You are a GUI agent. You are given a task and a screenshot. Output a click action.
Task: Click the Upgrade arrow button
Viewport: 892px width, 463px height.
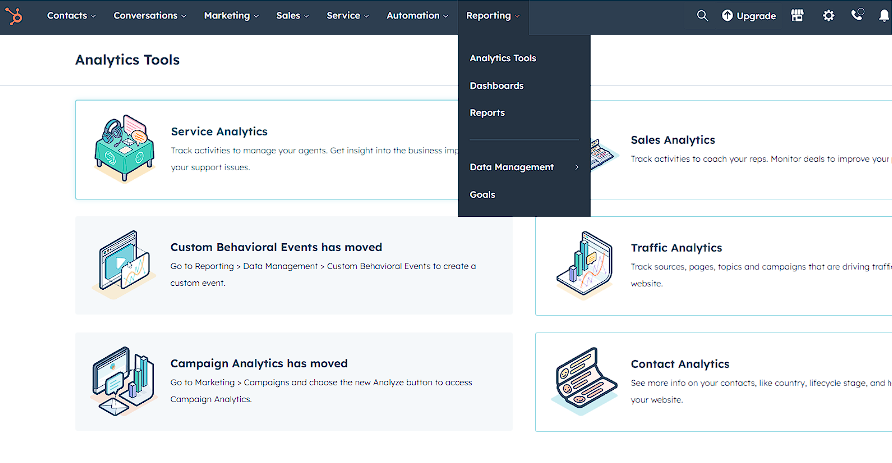749,16
